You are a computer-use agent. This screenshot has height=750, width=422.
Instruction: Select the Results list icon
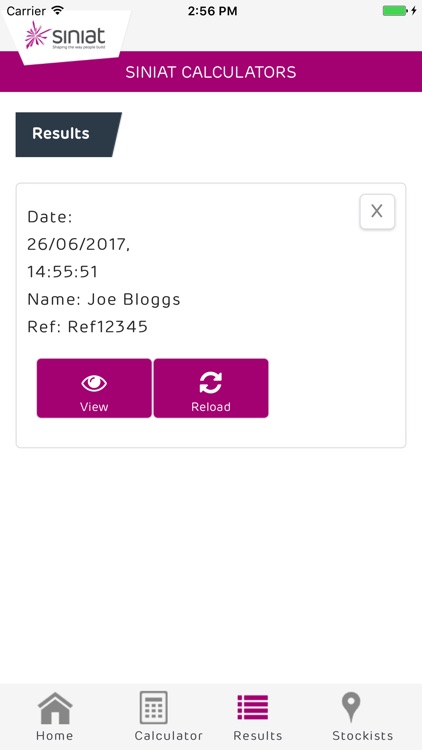pyautogui.click(x=253, y=707)
